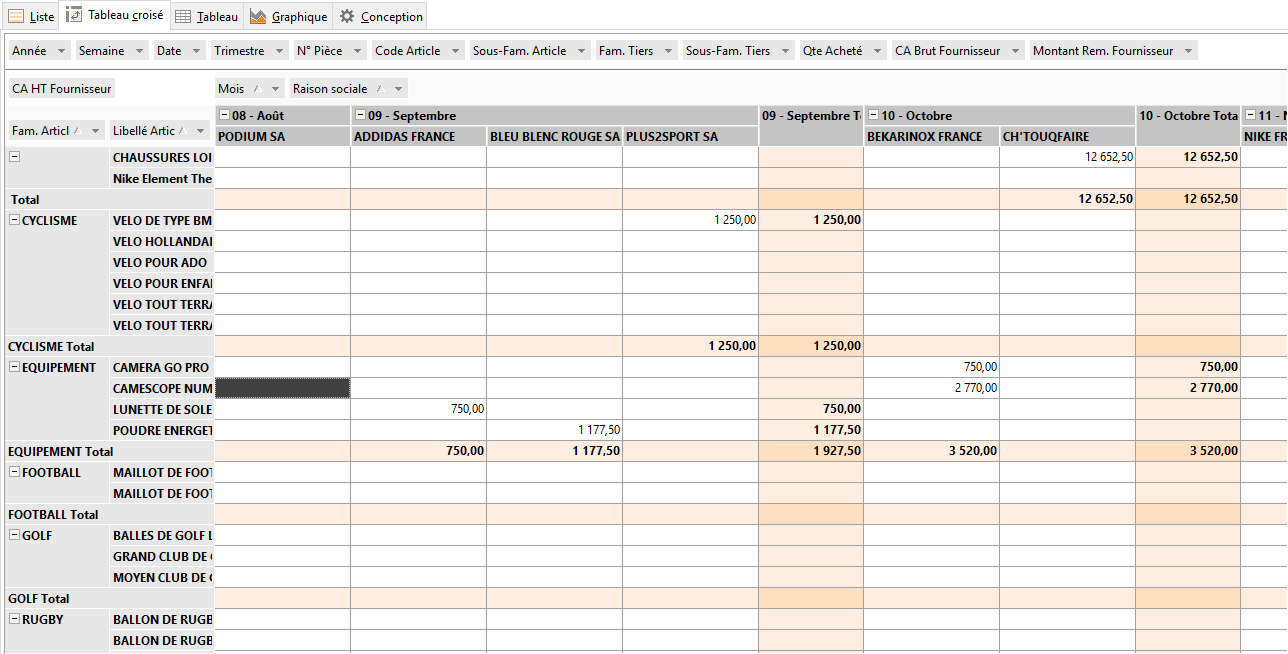Viewport: 1288px width, 654px height.
Task: Open the Sous-Fam. Tiers filter dropdown
Action: click(x=785, y=51)
